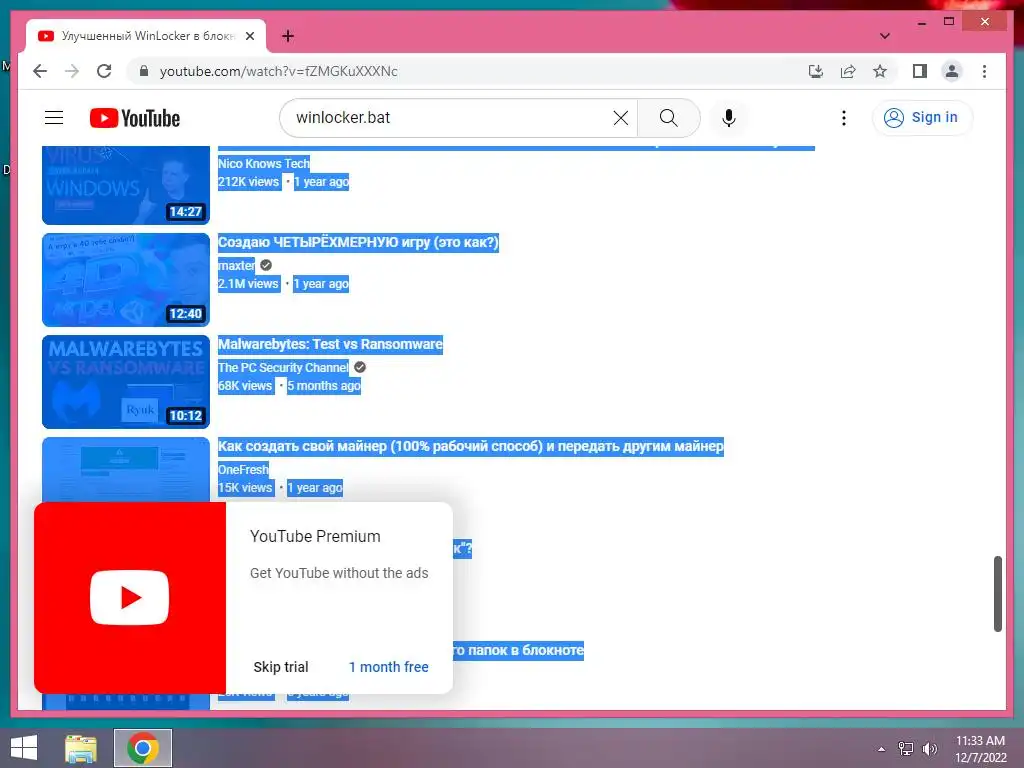The width and height of the screenshot is (1024, 768).
Task: Click the Chrome taskbar icon
Action: pyautogui.click(x=142, y=748)
